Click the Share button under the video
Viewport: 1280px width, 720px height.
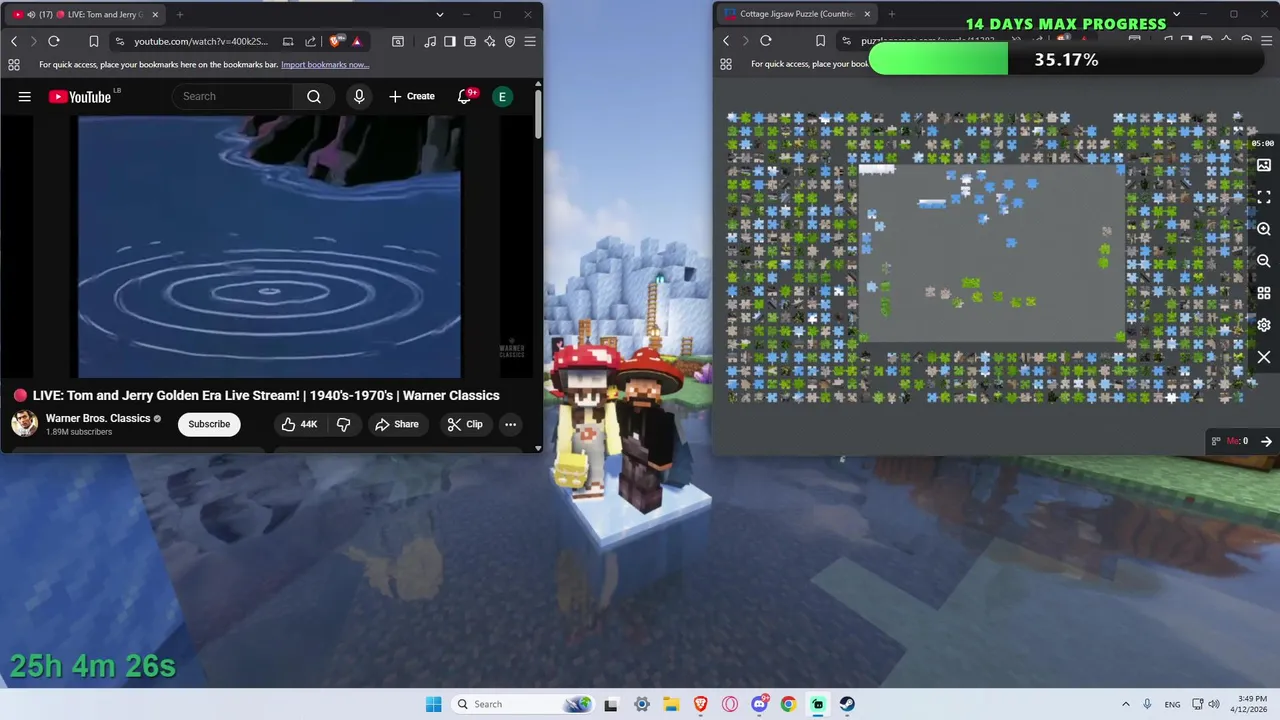(x=397, y=424)
